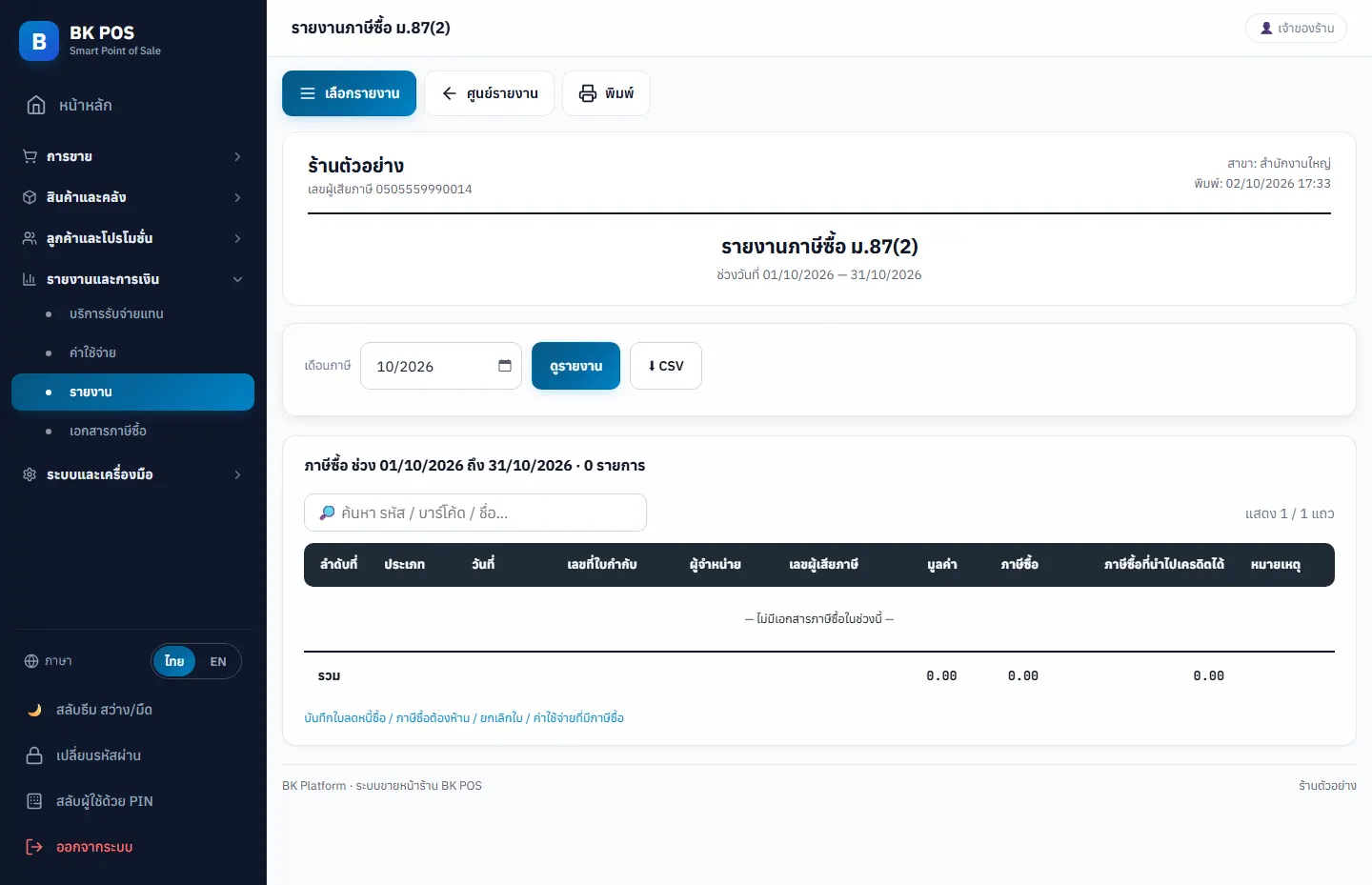Expand the การขาย menu chevron
This screenshot has width=1372, height=885.
237,156
